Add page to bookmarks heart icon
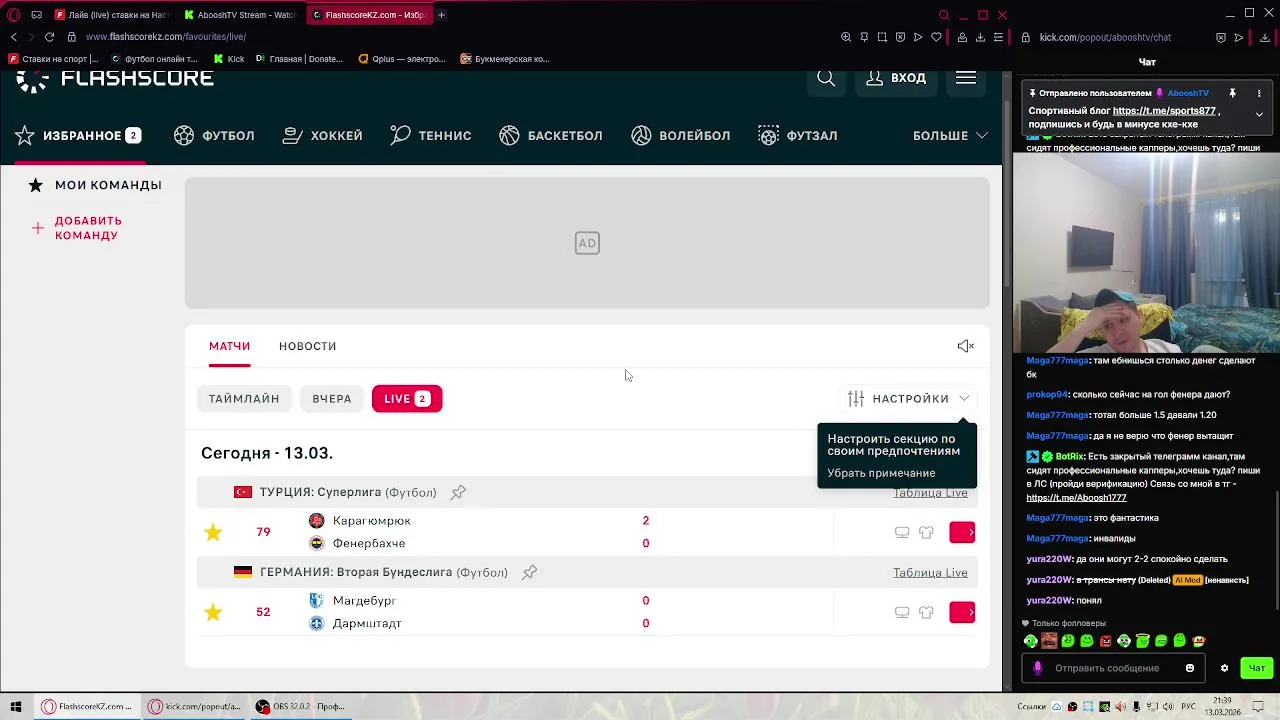Image resolution: width=1280 pixels, height=720 pixels. tap(936, 37)
